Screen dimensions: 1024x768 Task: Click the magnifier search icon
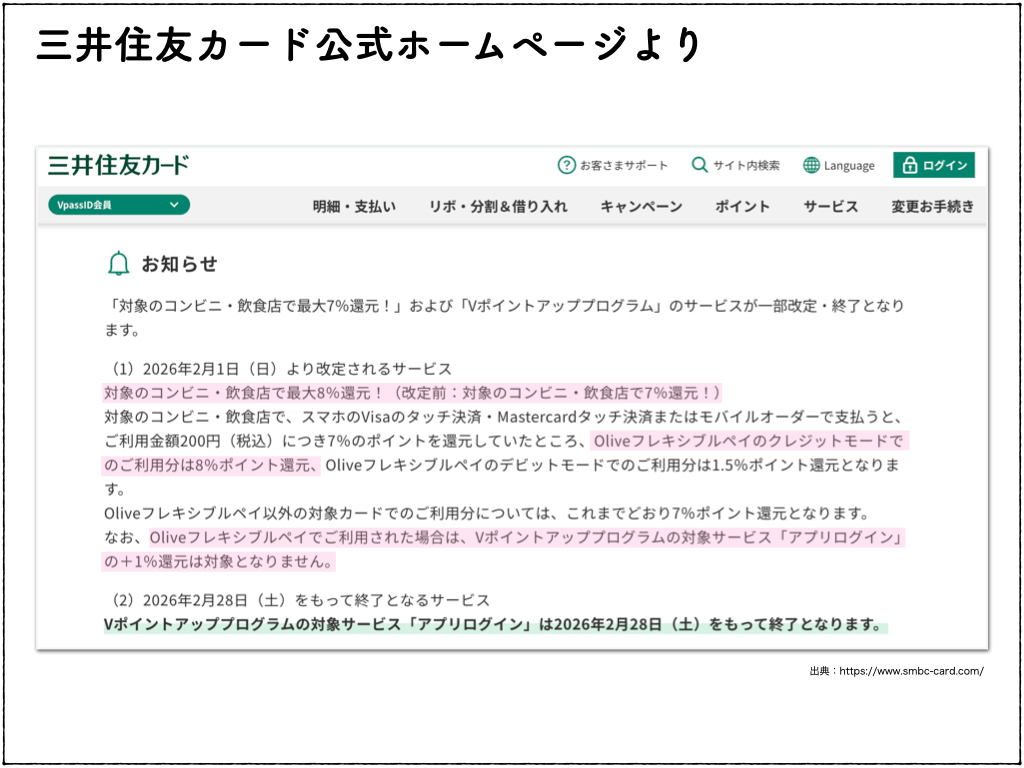(x=699, y=165)
